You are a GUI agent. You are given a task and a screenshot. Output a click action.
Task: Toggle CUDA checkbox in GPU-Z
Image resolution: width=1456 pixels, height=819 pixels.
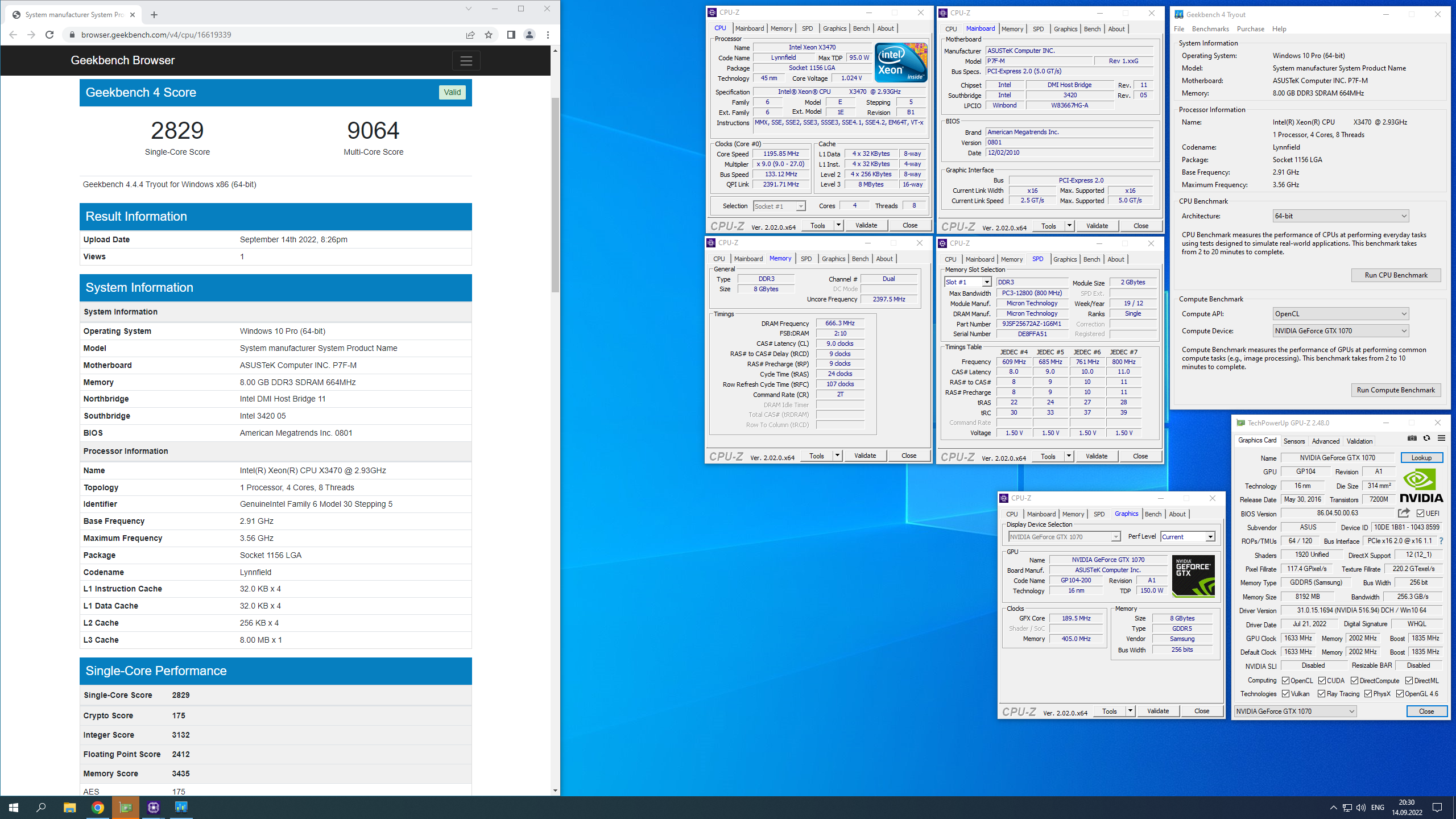(1322, 680)
